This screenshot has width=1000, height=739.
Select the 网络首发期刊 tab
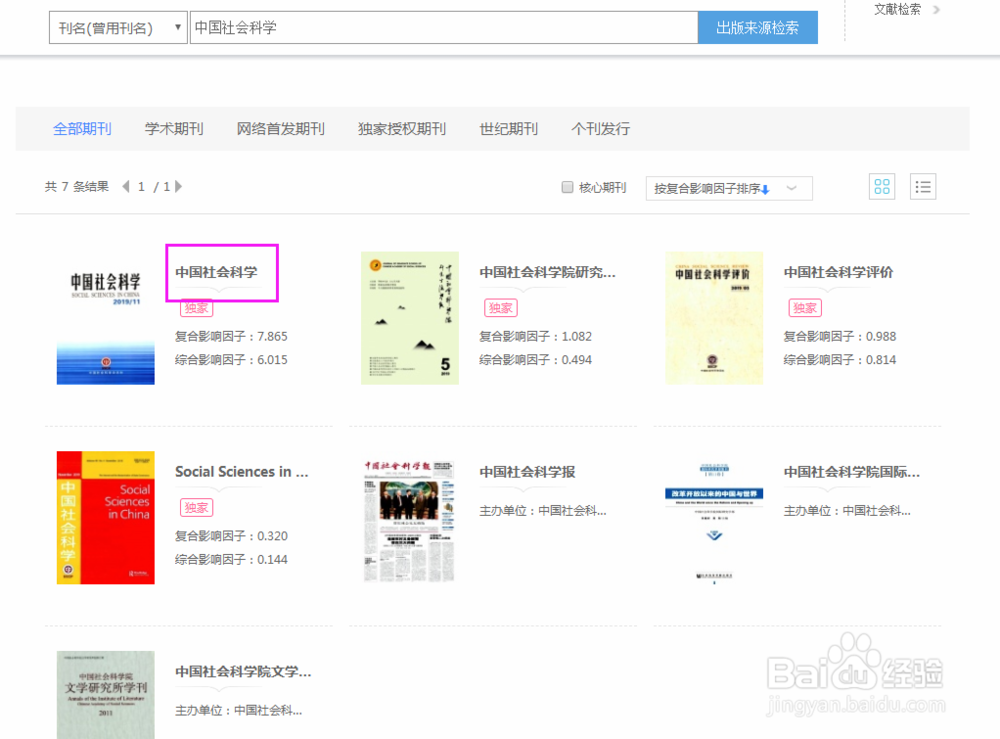tap(281, 129)
